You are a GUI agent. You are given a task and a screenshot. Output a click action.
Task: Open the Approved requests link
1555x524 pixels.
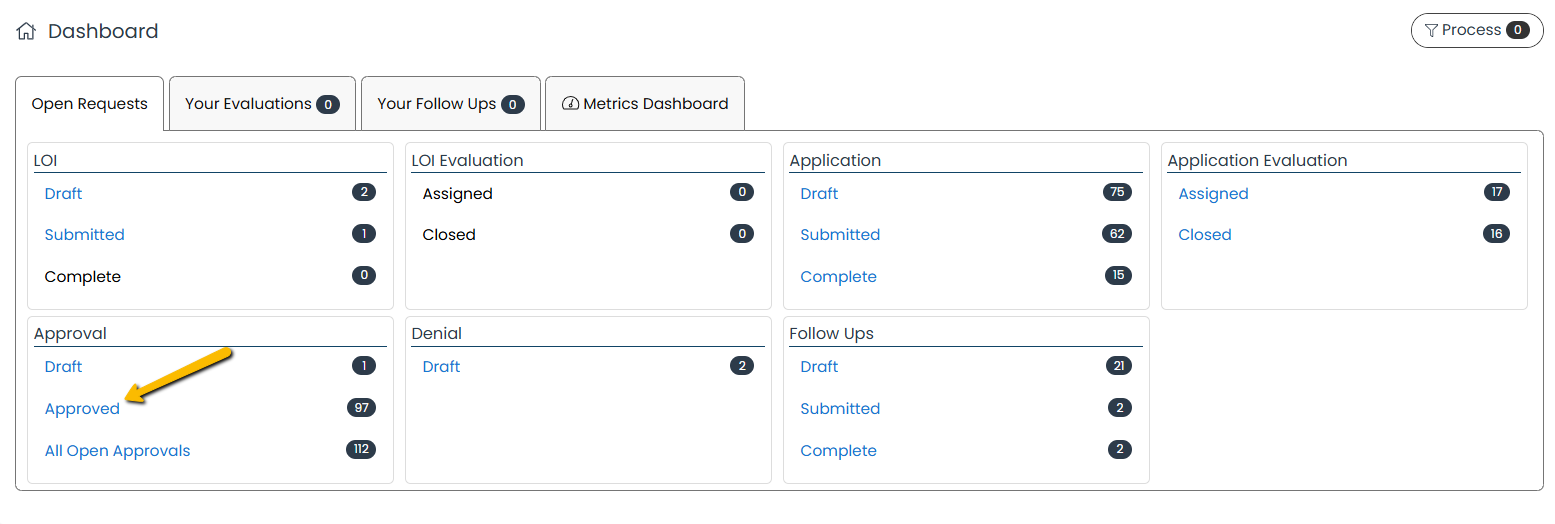82,409
